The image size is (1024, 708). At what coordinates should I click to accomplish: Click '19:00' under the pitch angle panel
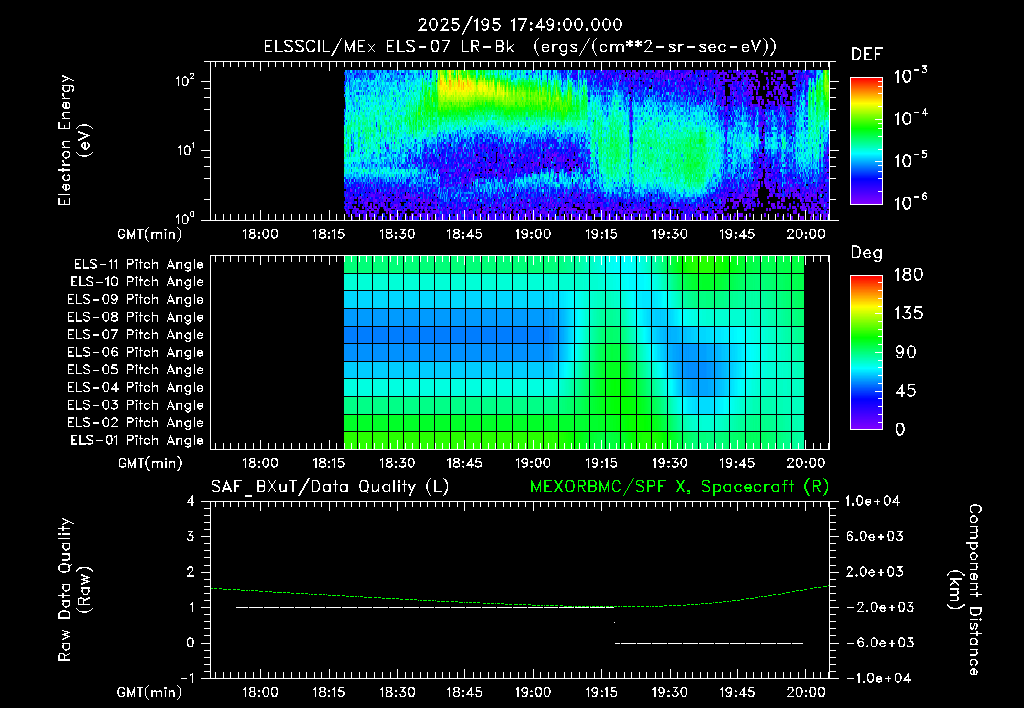[x=533, y=463]
